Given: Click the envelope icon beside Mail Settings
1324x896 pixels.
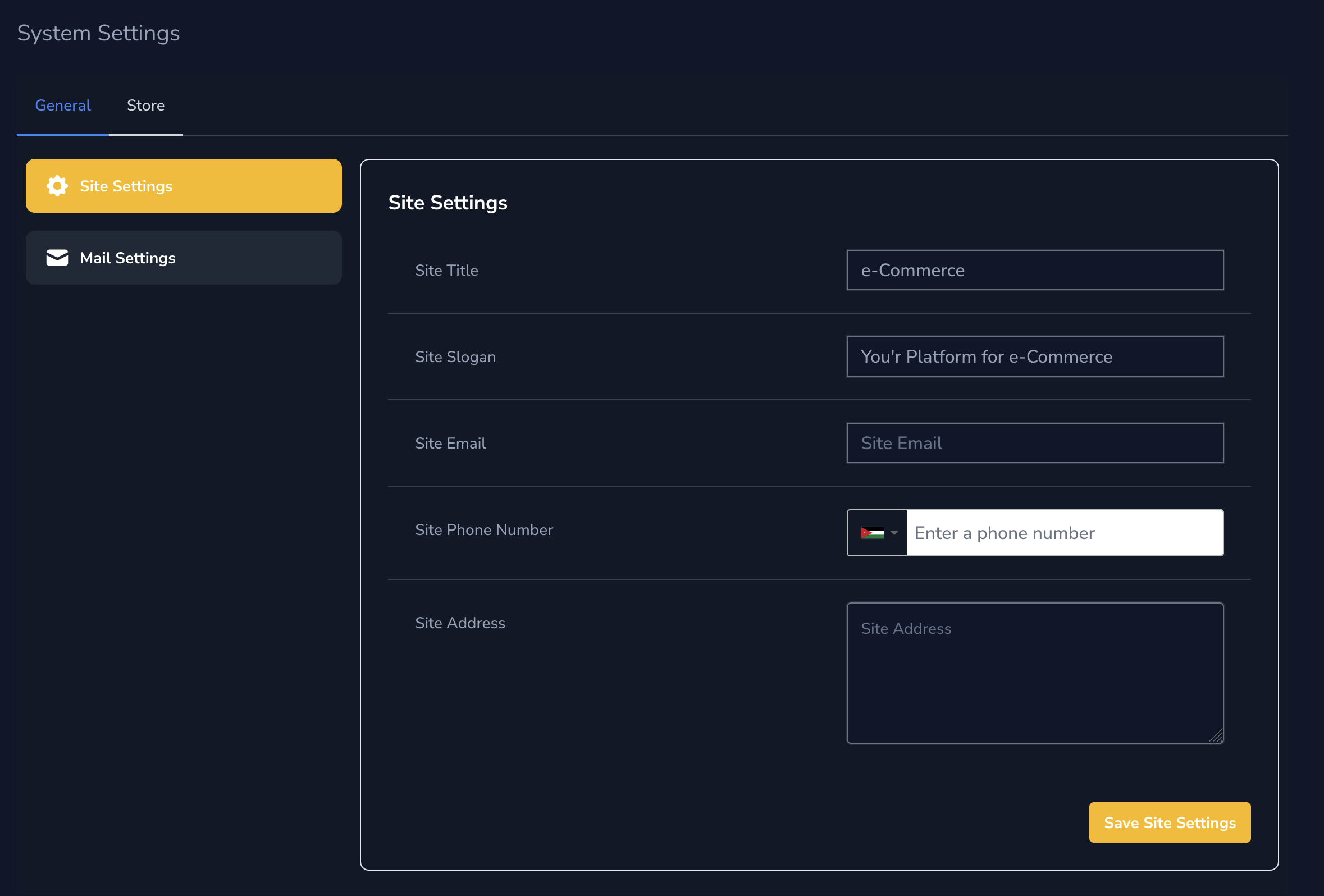Looking at the screenshot, I should coord(57,258).
